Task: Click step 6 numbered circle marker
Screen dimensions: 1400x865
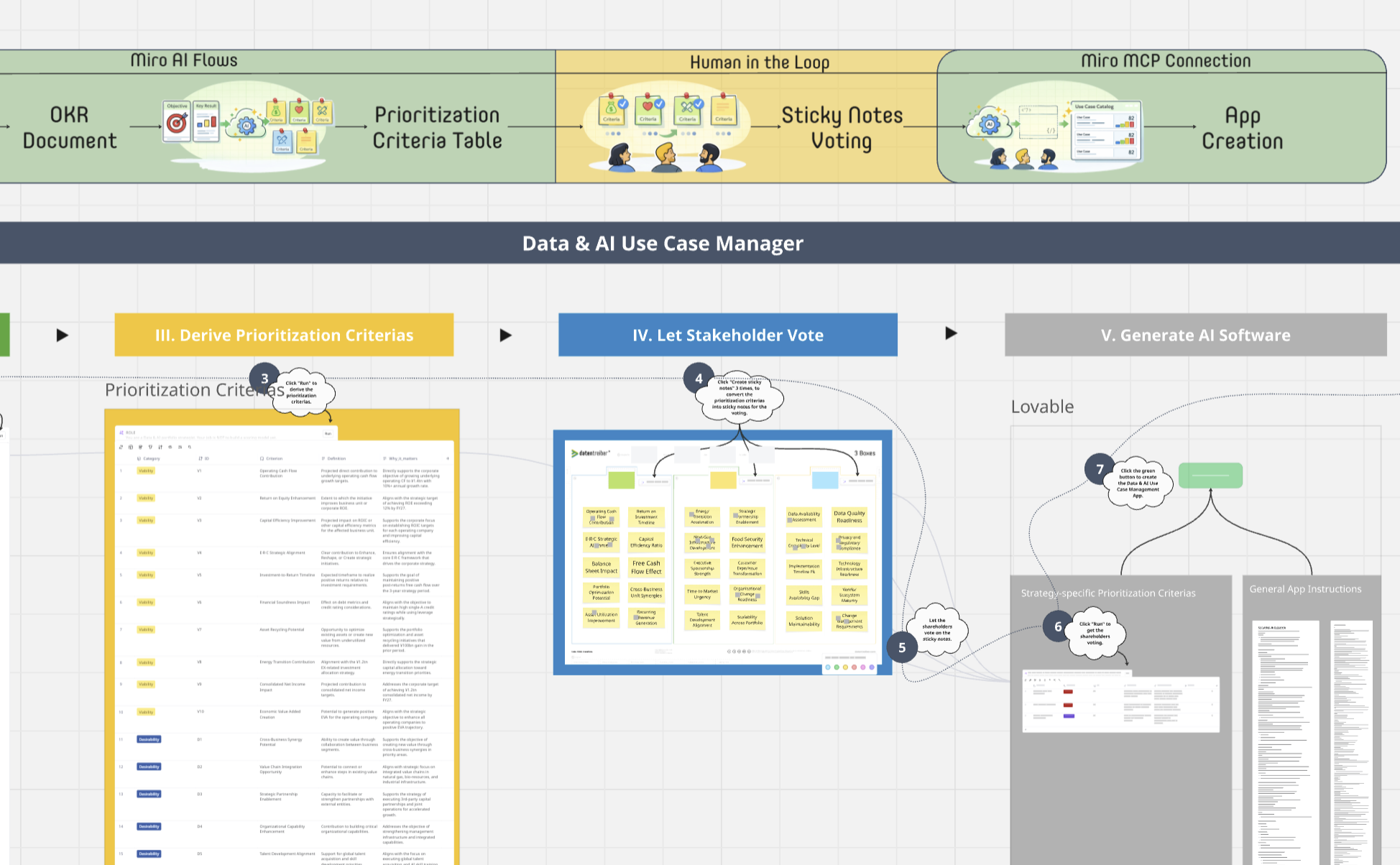Action: [x=1058, y=626]
